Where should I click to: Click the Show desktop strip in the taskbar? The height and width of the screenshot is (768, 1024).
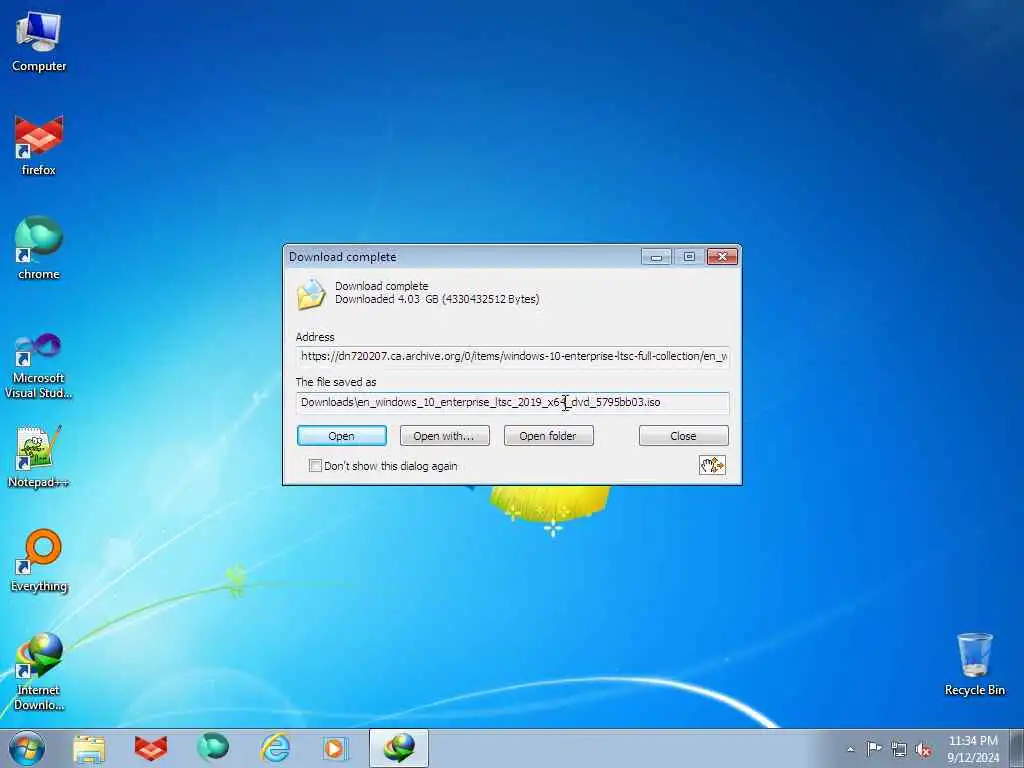coord(1017,748)
